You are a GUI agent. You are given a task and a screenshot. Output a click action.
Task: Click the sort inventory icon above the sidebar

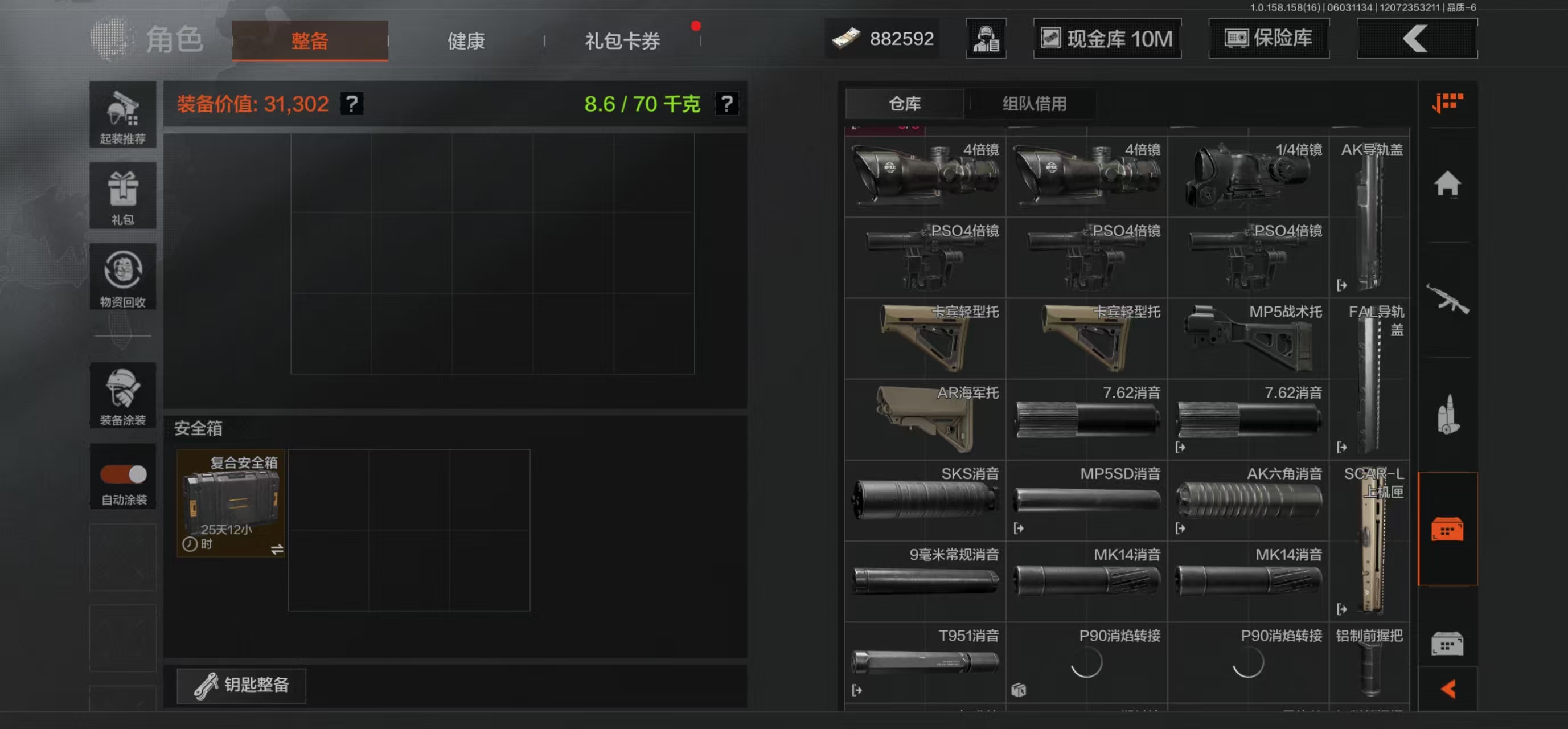coord(1447,103)
